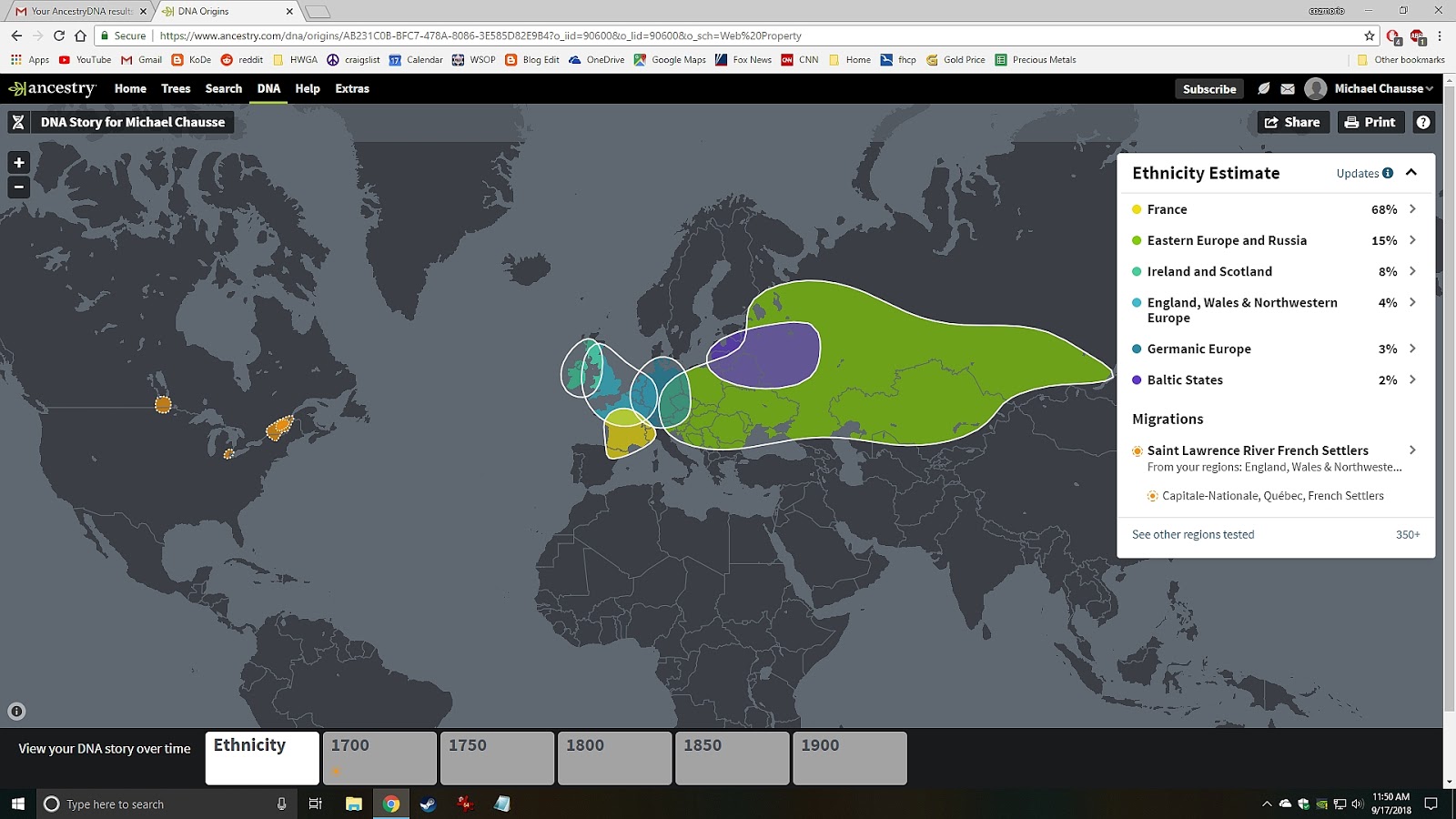Click the Updates info icon
The height and width of the screenshot is (819, 1456).
pos(1388,173)
